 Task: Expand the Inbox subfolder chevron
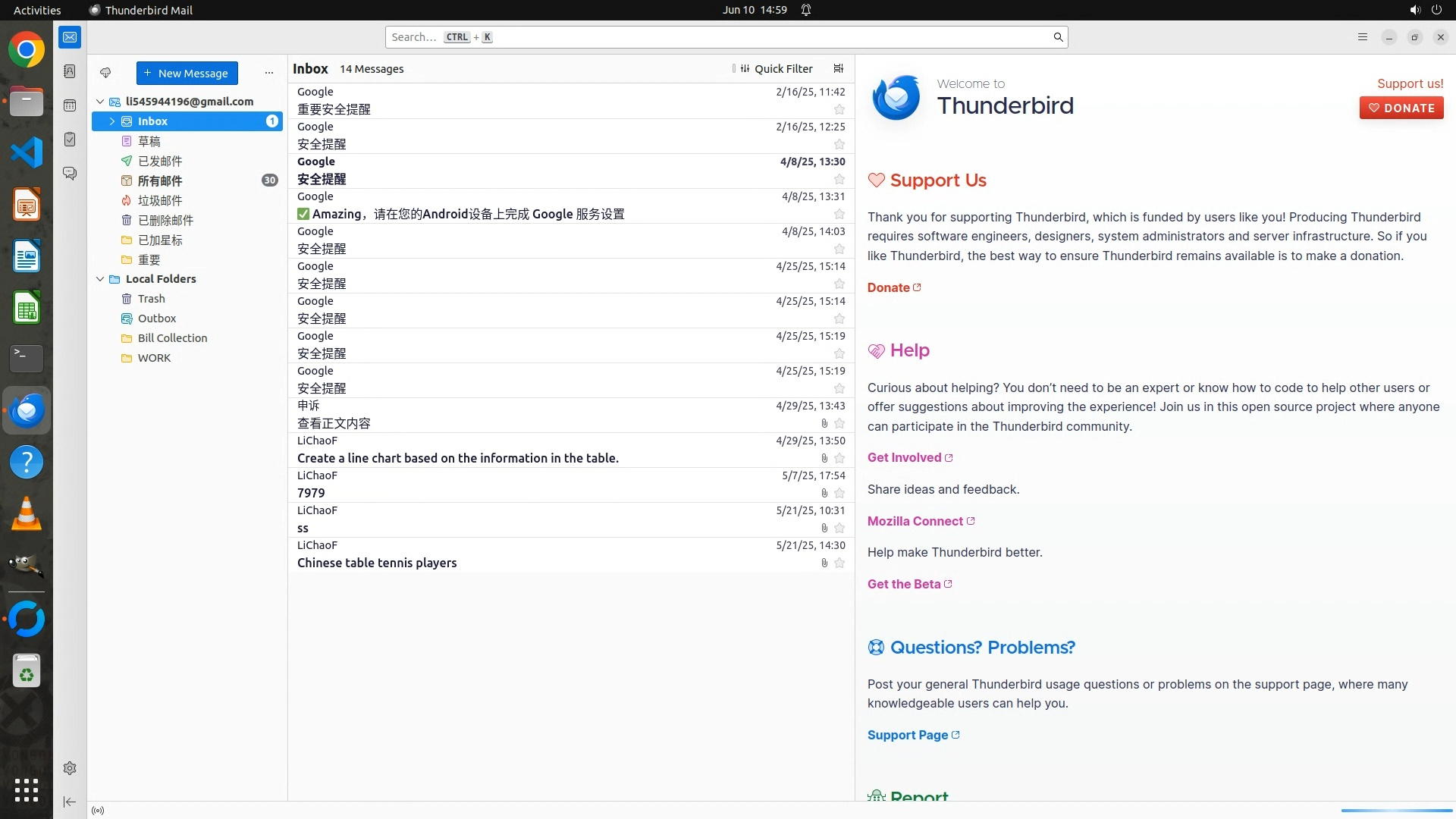(112, 121)
